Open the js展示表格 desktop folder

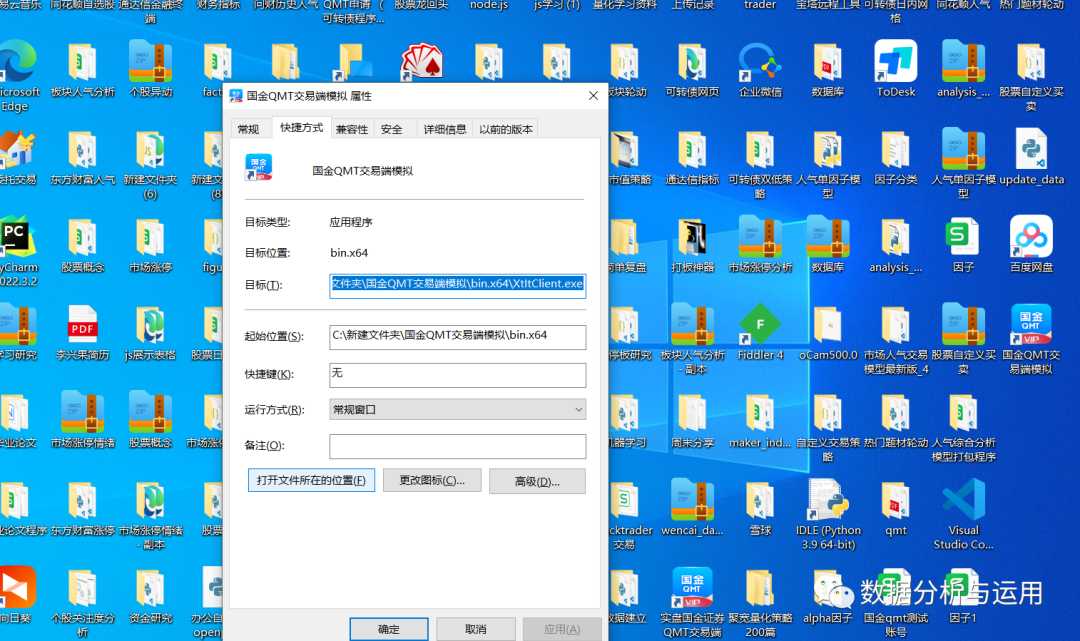pos(150,333)
